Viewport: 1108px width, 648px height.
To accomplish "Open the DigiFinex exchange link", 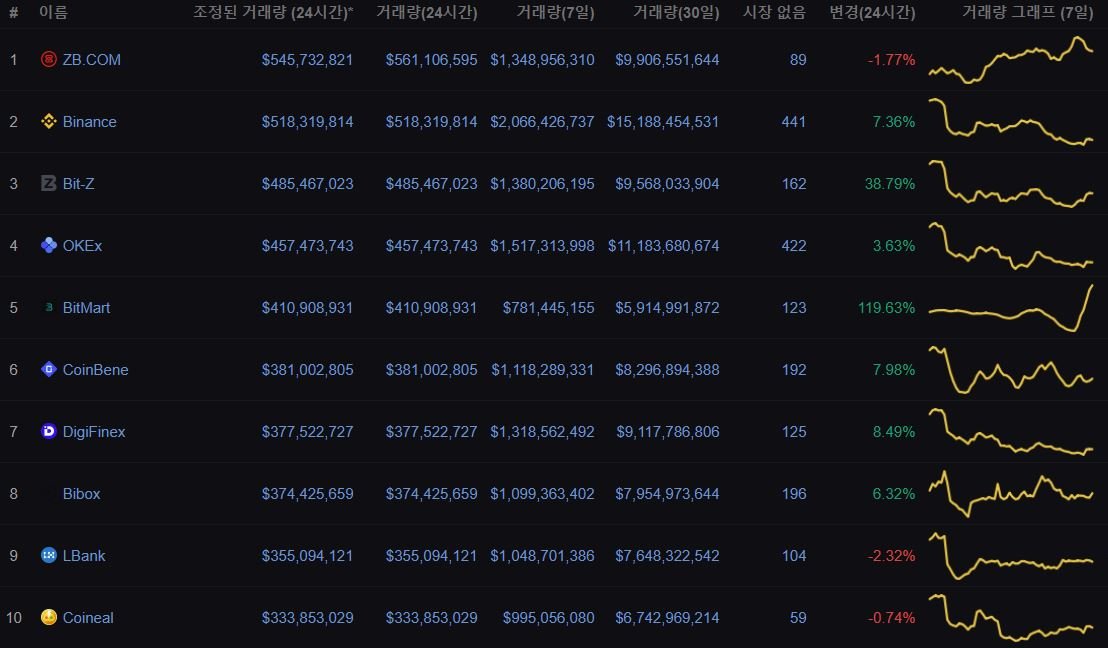I will tap(94, 432).
